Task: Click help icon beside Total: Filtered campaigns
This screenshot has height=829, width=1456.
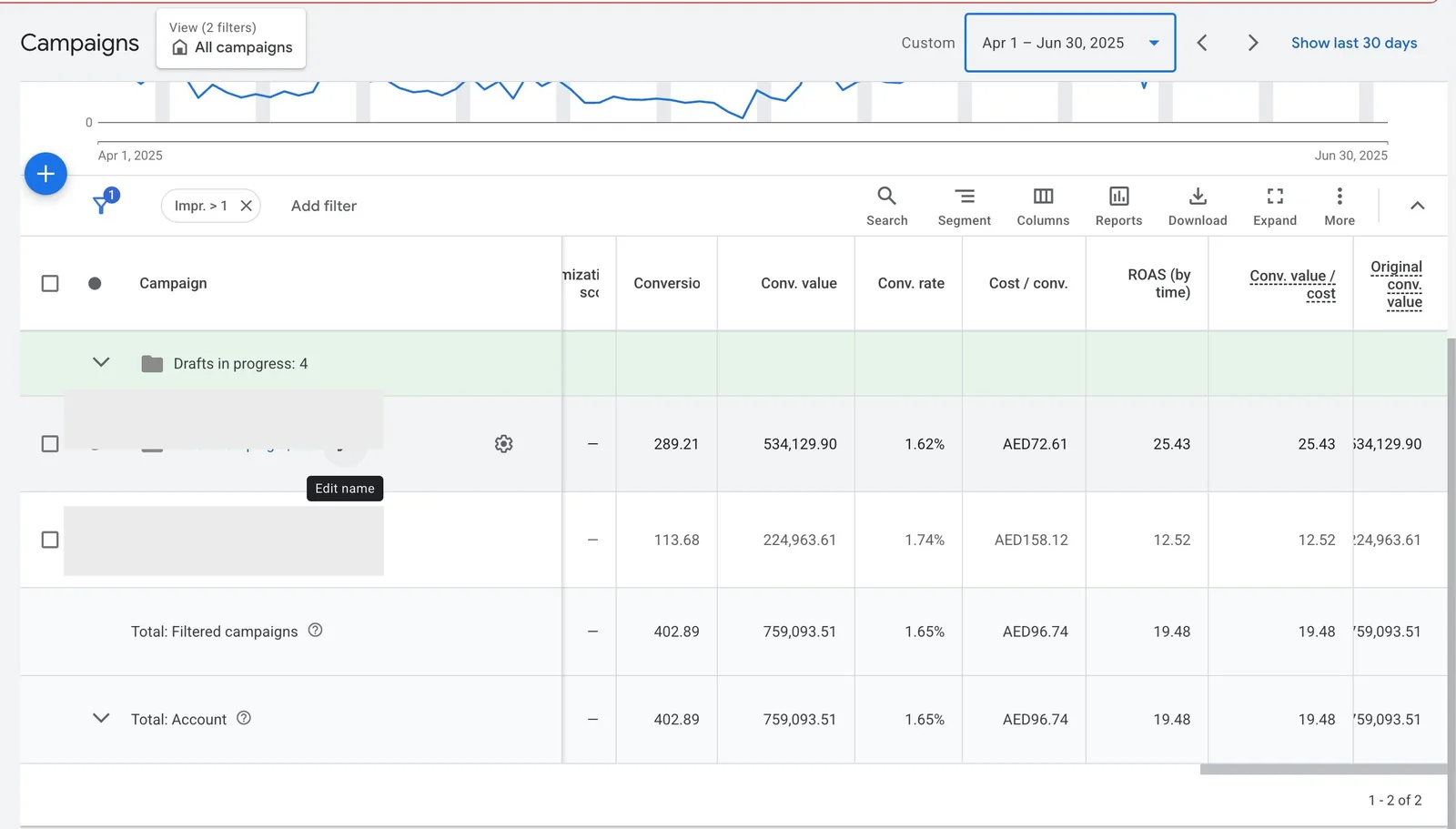Action: (x=315, y=630)
